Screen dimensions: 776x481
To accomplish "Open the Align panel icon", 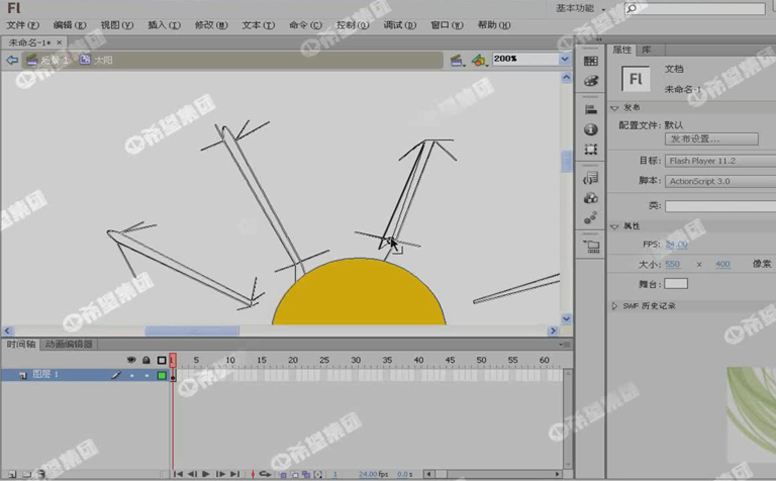I will [591, 110].
